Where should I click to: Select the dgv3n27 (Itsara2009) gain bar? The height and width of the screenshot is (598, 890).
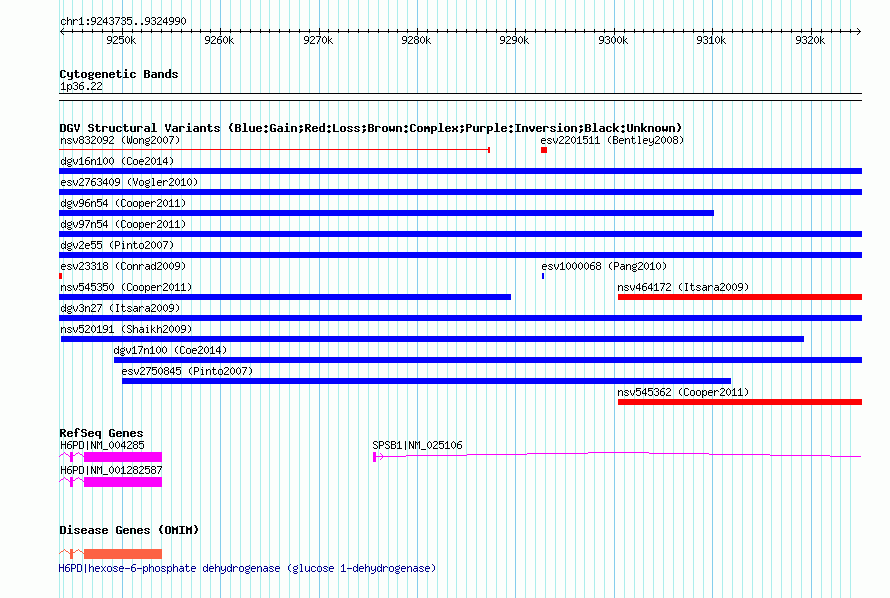pos(460,318)
